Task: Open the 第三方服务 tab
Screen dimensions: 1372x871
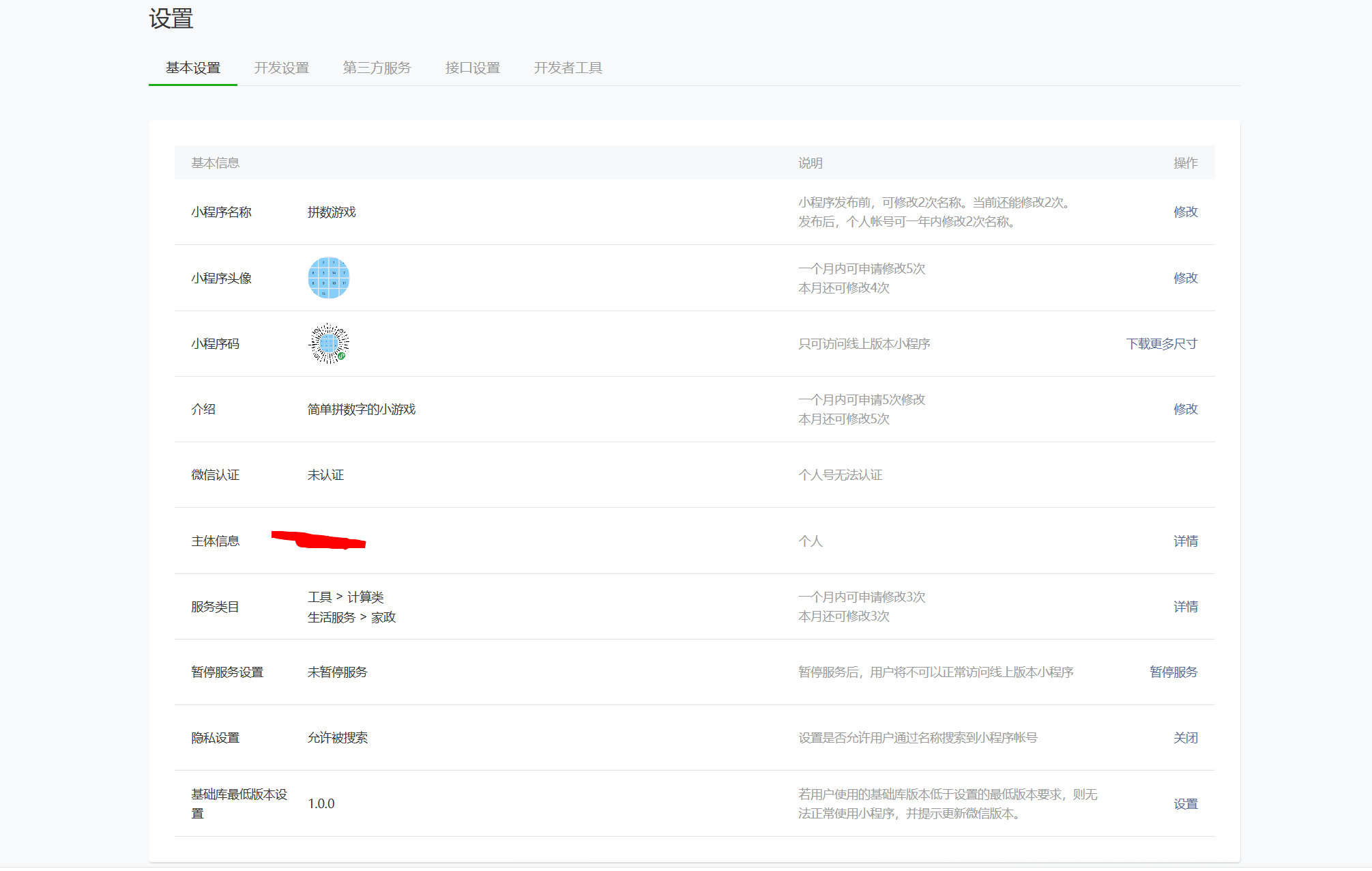Action: click(377, 68)
